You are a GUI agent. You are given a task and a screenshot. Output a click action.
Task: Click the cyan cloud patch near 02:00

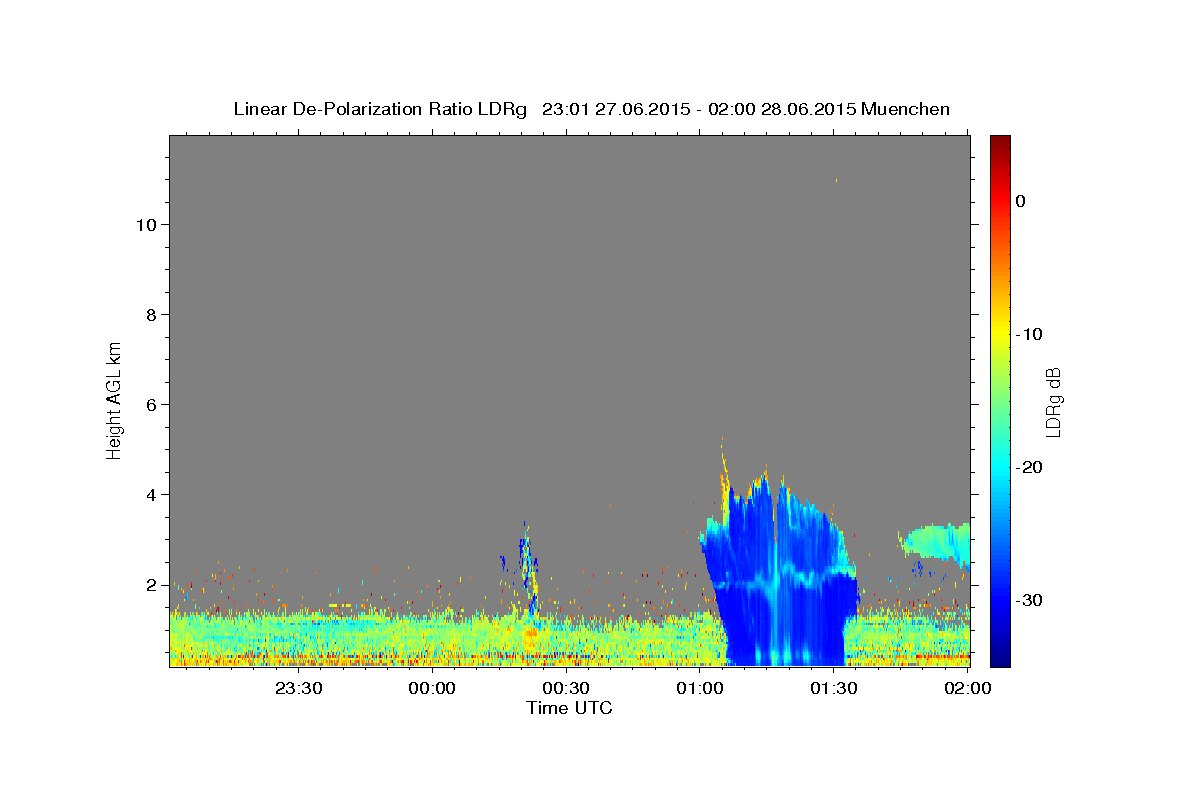pyautogui.click(x=938, y=544)
